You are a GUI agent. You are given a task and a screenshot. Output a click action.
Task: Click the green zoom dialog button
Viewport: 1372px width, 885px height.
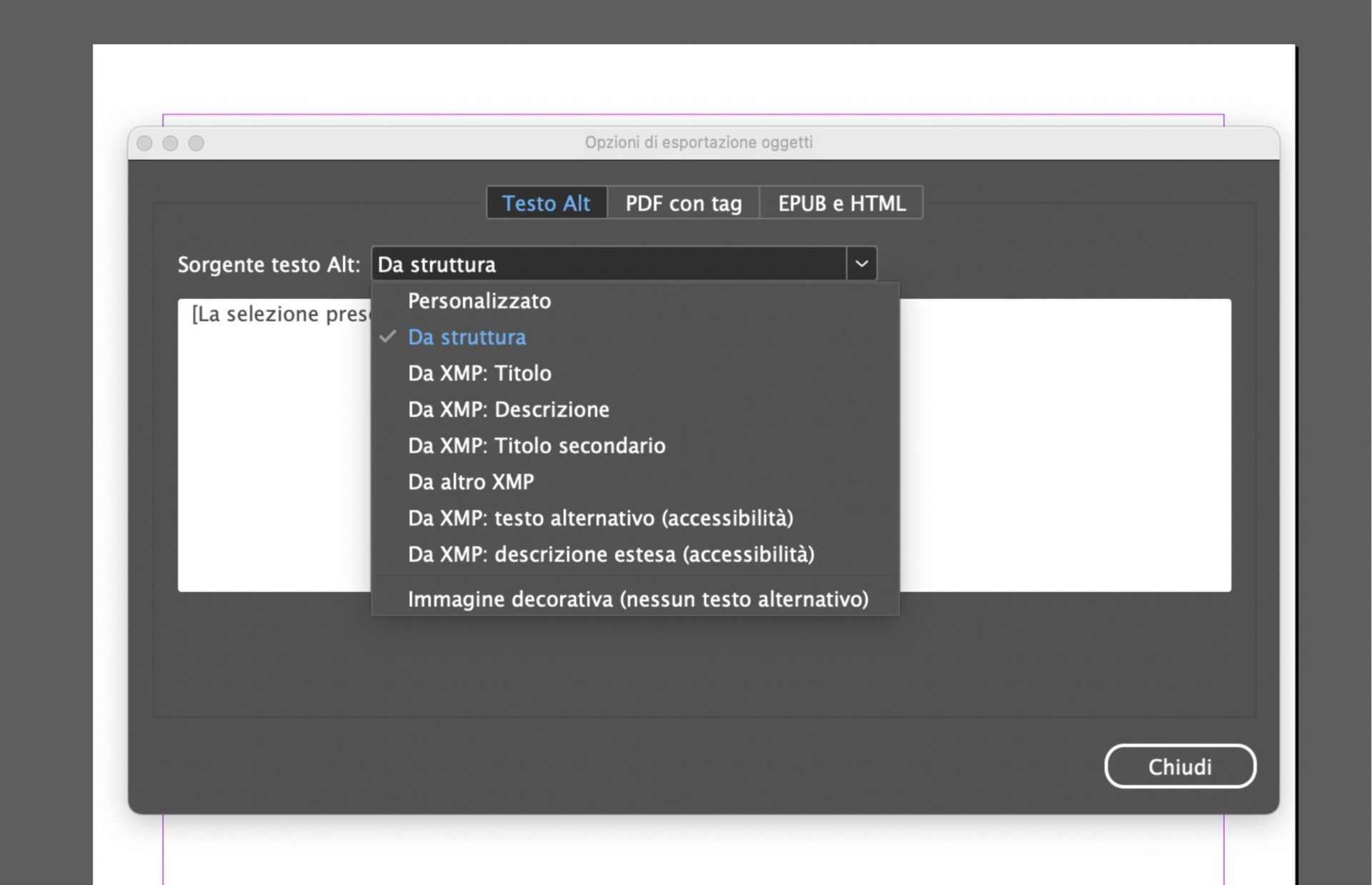click(x=196, y=143)
